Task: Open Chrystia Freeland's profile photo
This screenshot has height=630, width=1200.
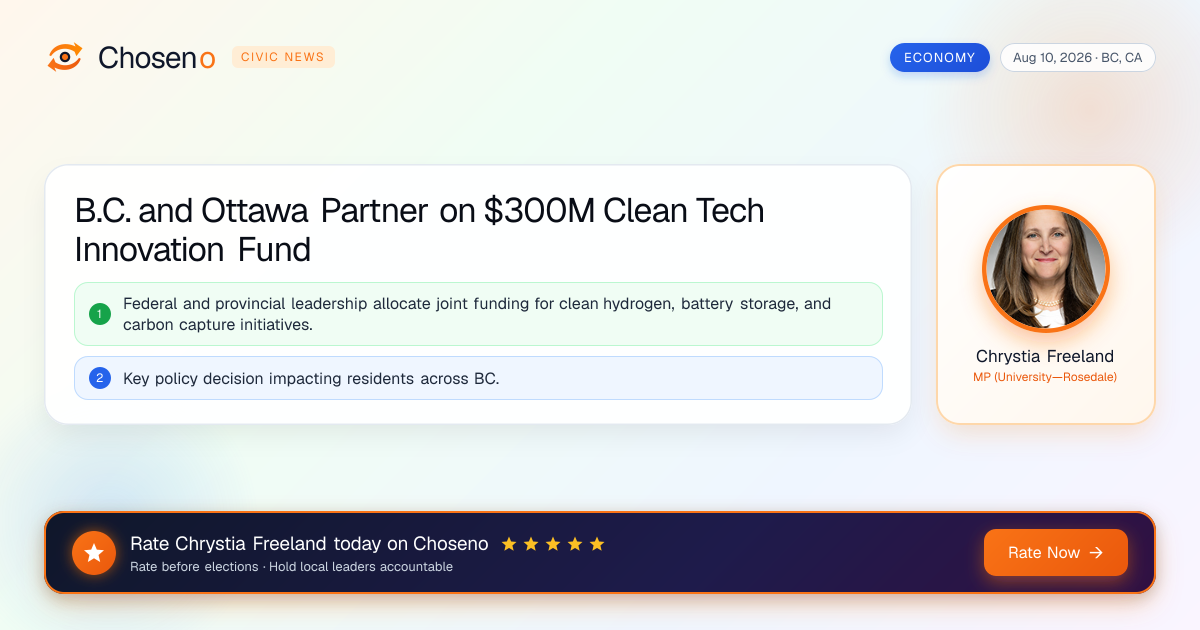Action: (x=1045, y=268)
